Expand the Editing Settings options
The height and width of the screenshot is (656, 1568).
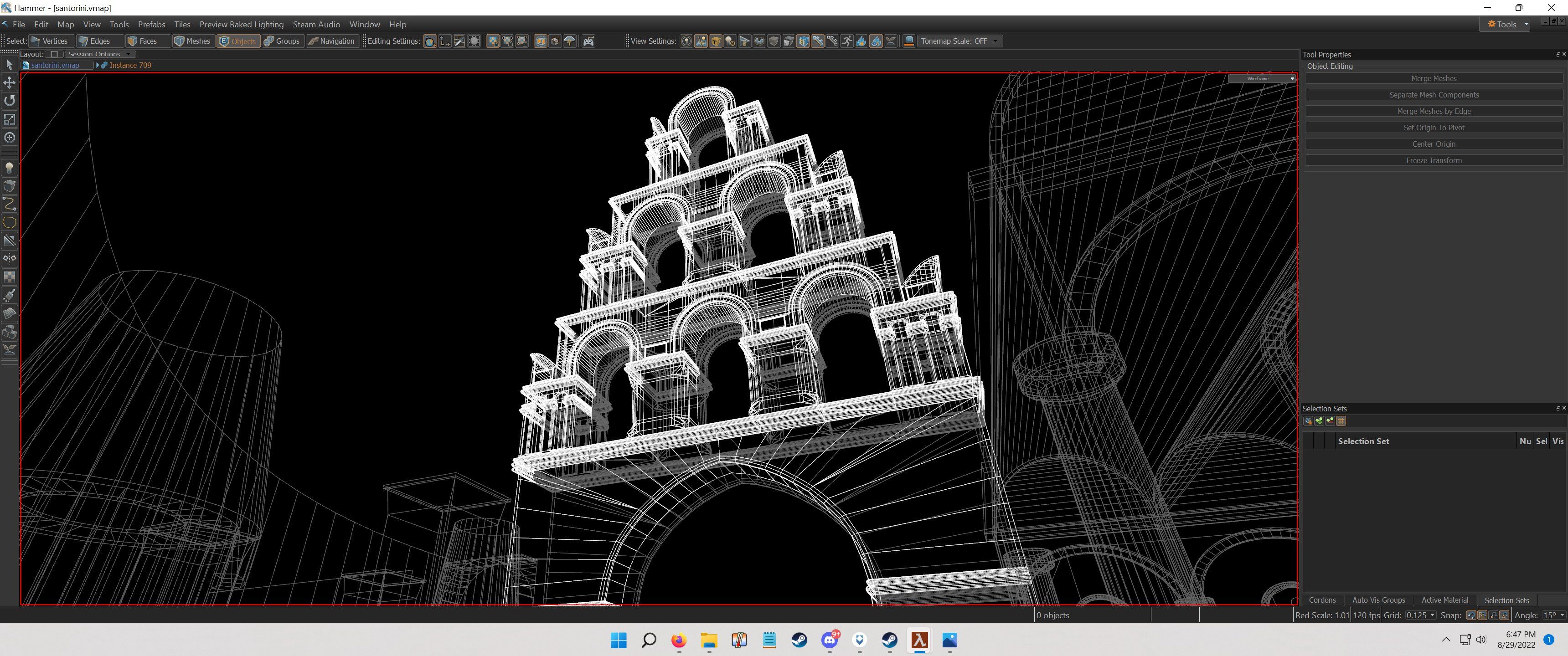393,41
